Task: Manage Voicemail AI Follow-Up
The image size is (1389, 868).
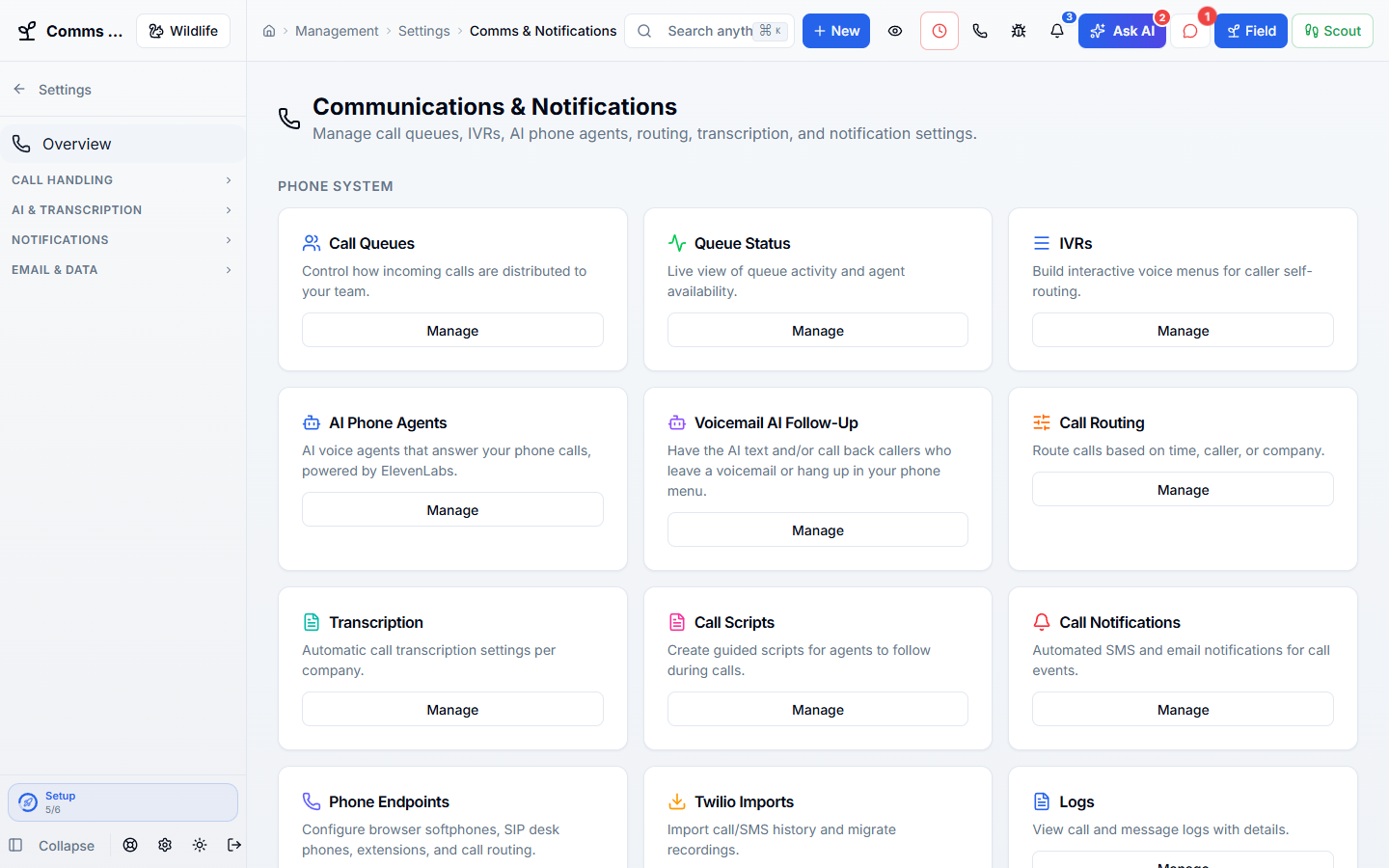Action: 818,529
